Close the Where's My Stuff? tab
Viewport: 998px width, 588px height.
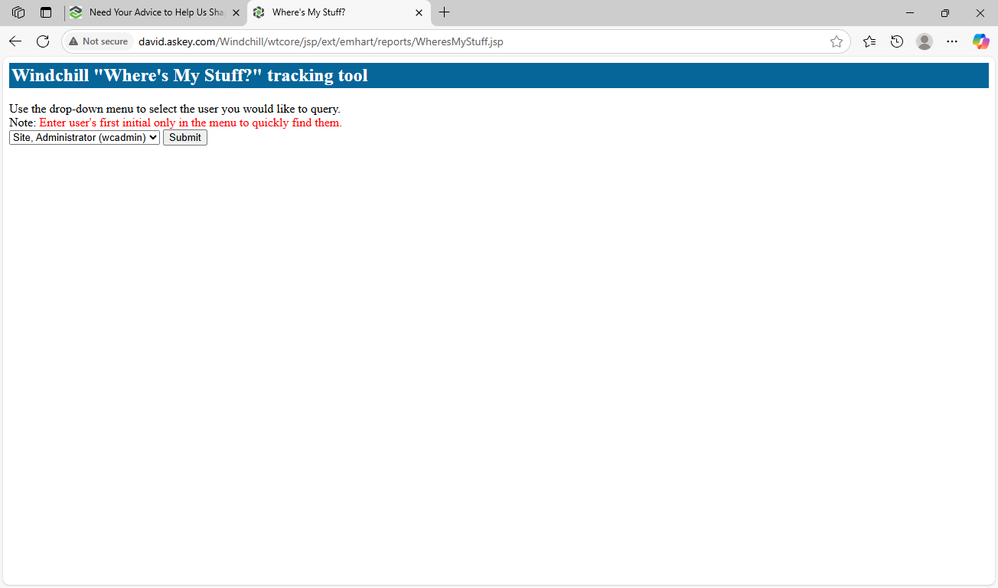[x=419, y=12]
